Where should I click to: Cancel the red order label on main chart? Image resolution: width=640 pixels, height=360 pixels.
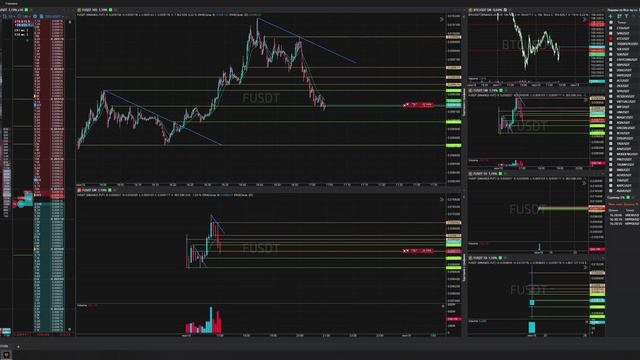pyautogui.click(x=407, y=105)
